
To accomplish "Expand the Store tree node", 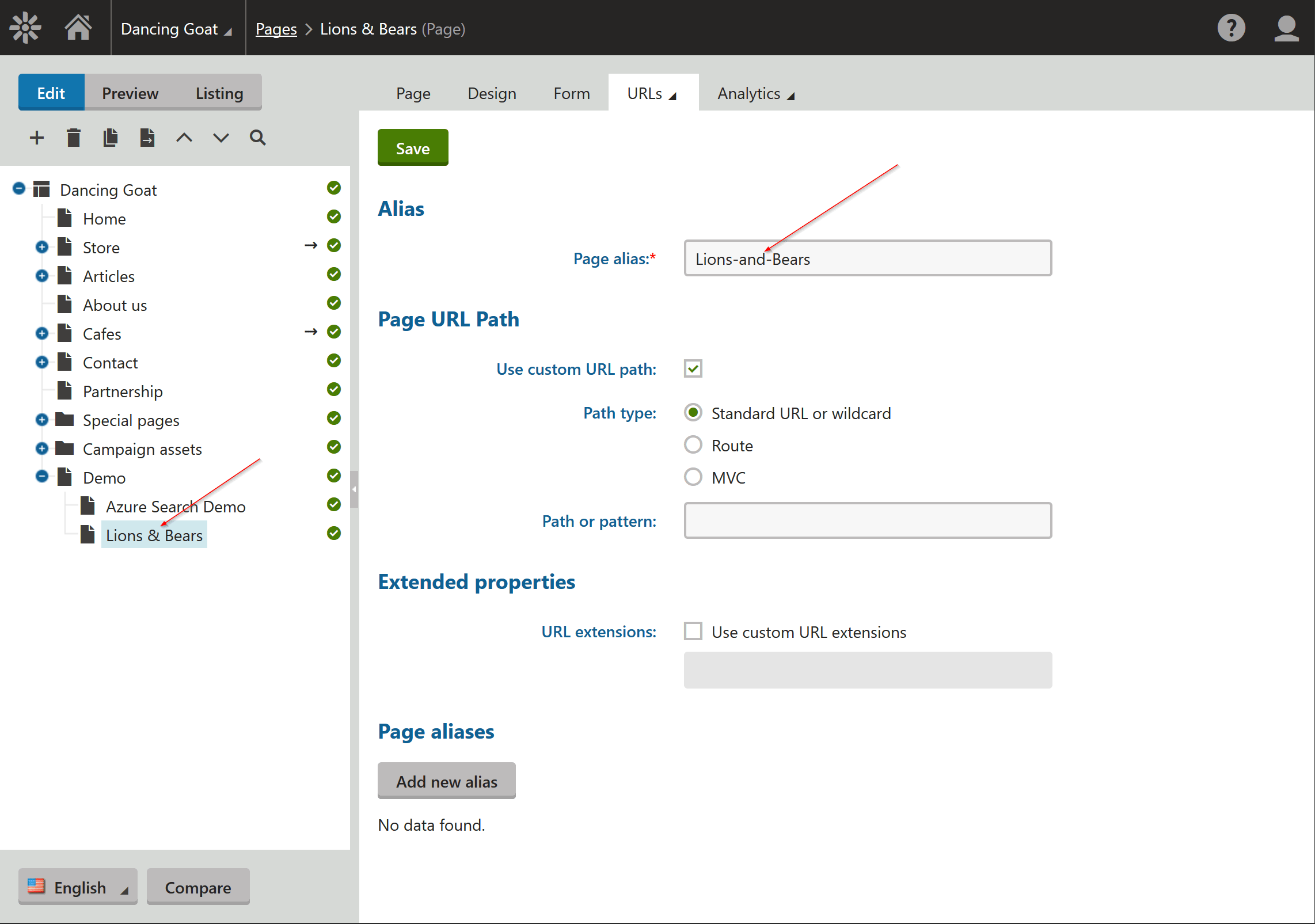I will pyautogui.click(x=41, y=247).
